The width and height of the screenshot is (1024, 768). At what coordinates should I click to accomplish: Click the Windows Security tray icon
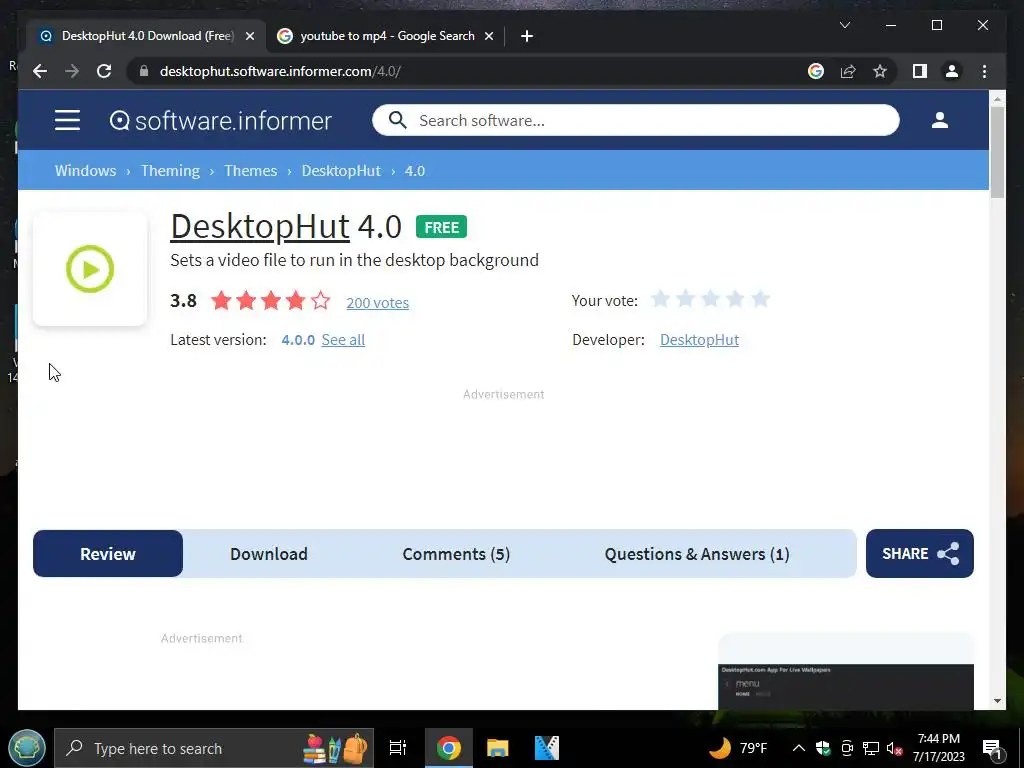click(823, 748)
